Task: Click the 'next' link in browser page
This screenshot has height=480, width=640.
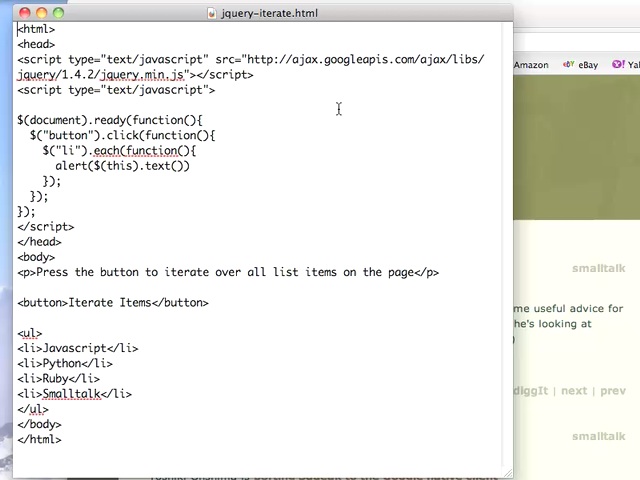Action: 574,391
